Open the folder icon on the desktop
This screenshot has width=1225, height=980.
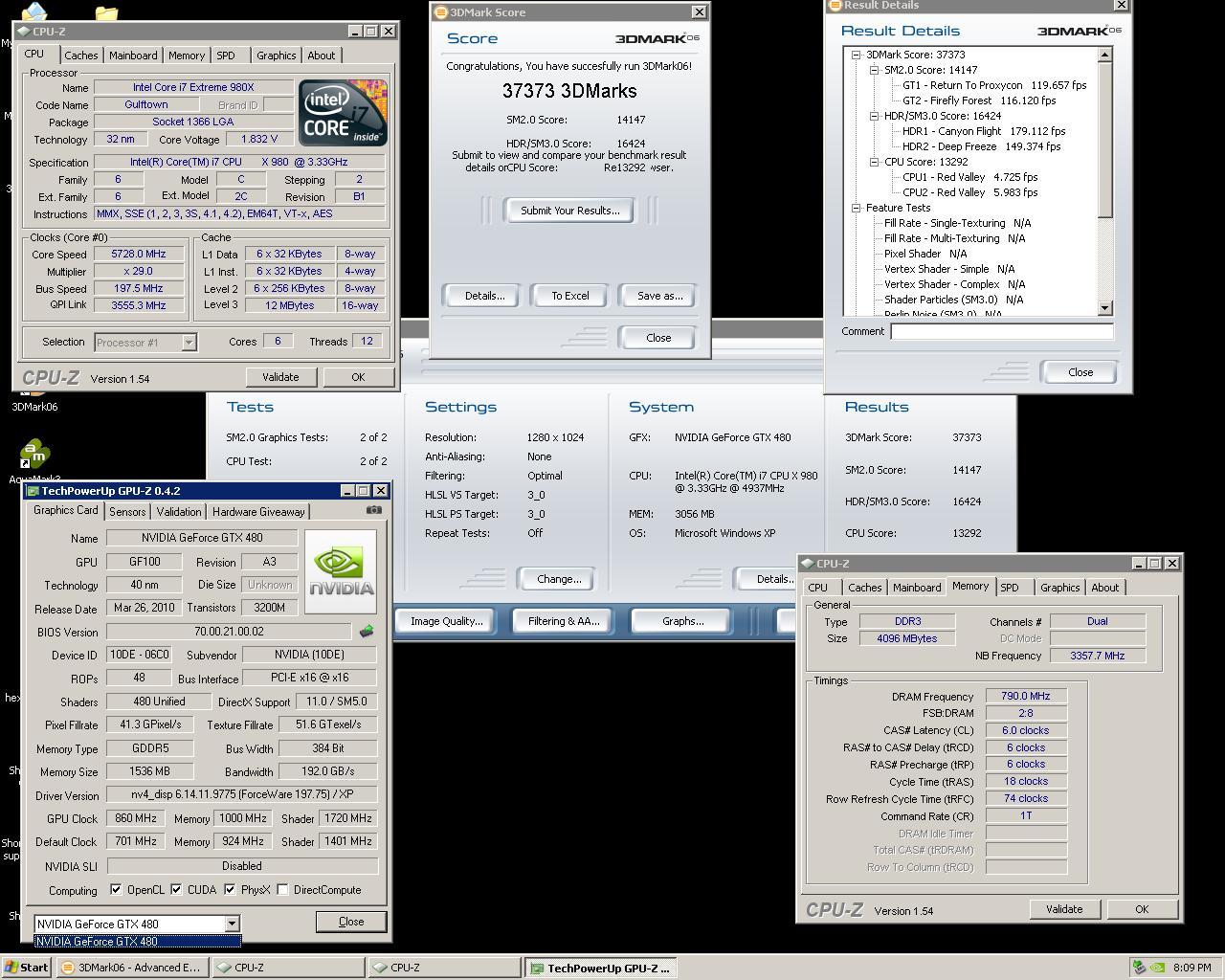(x=106, y=13)
